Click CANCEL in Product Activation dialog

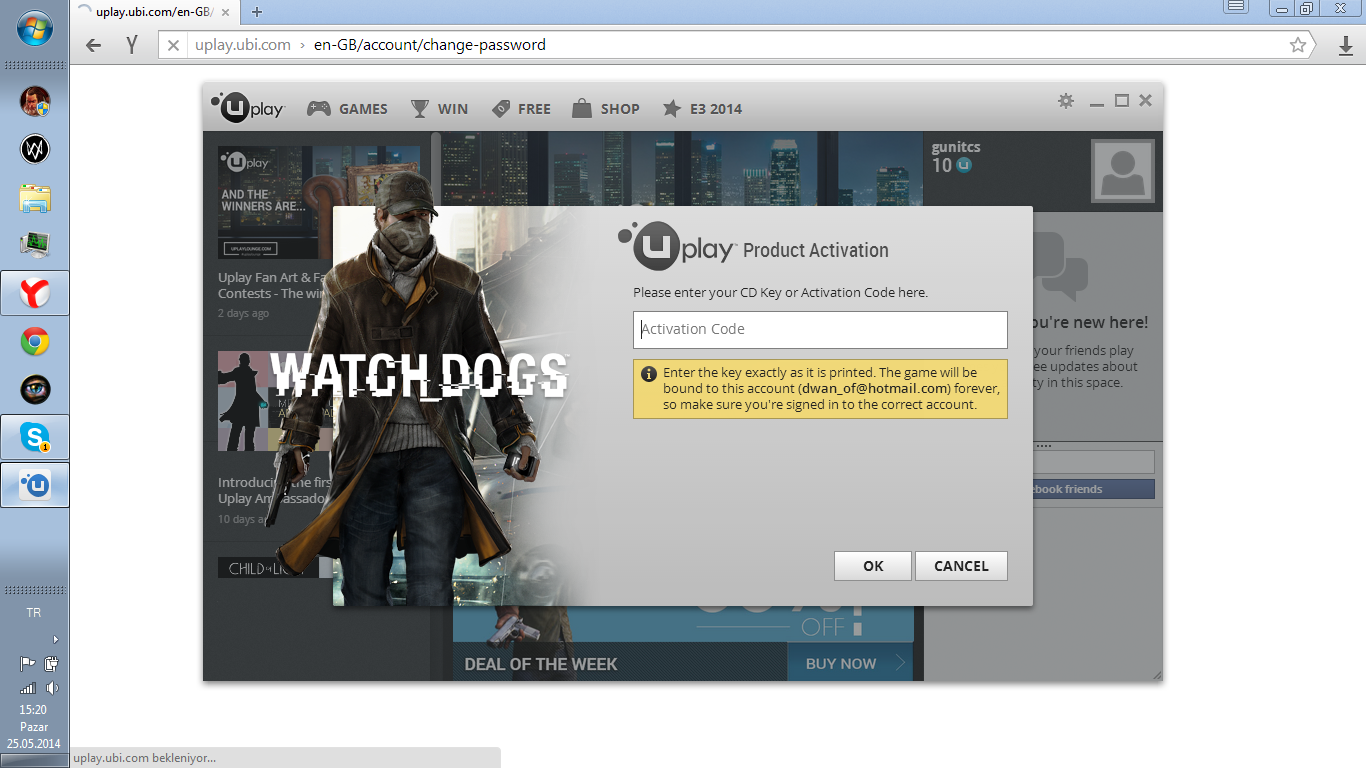961,566
